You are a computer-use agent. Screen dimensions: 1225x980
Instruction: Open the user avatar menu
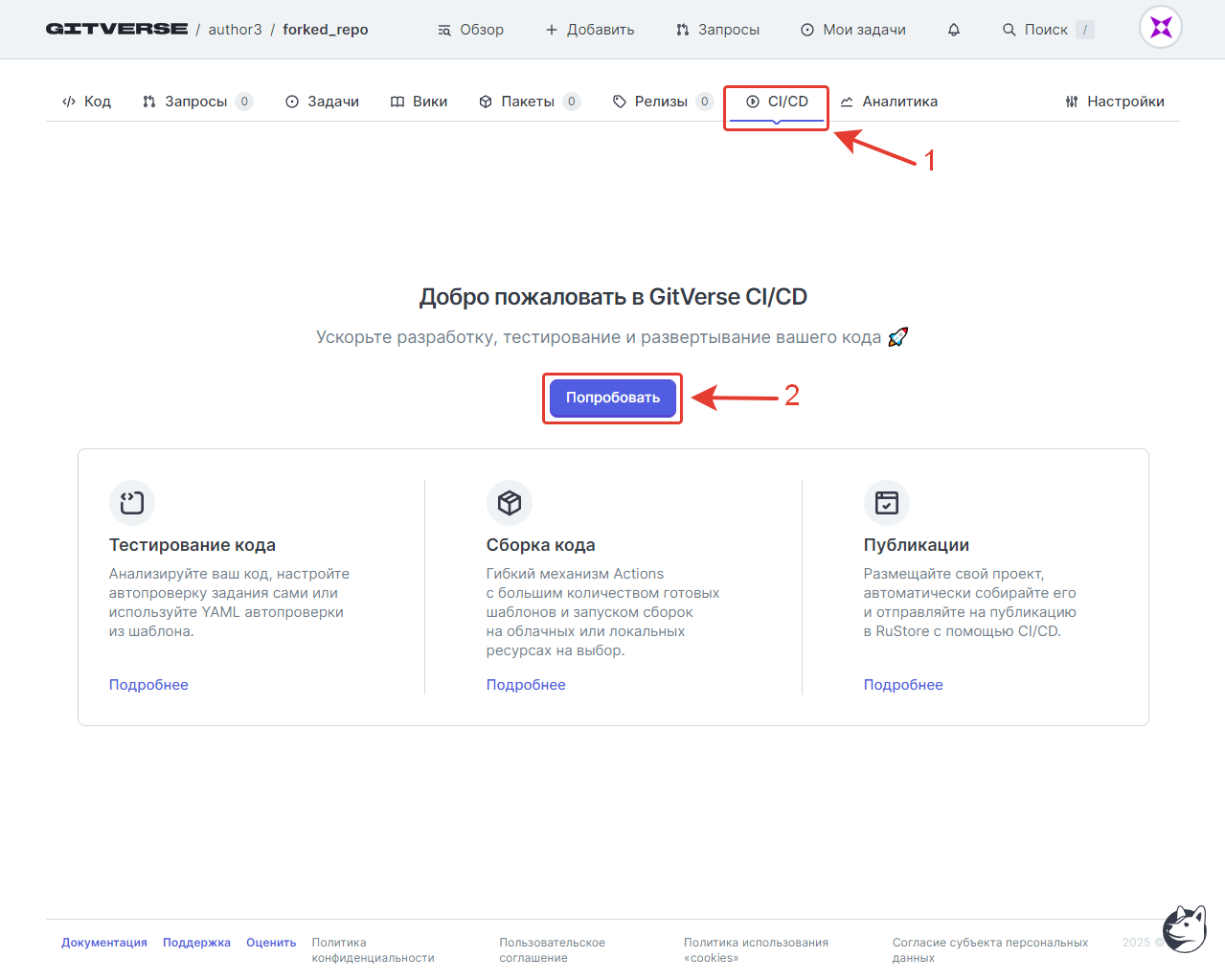1161,28
